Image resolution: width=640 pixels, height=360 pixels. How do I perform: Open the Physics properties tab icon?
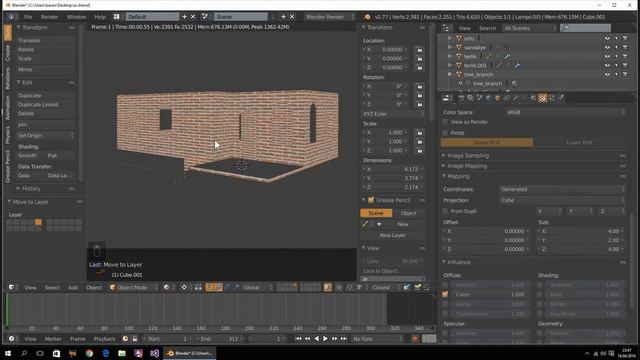[561, 98]
